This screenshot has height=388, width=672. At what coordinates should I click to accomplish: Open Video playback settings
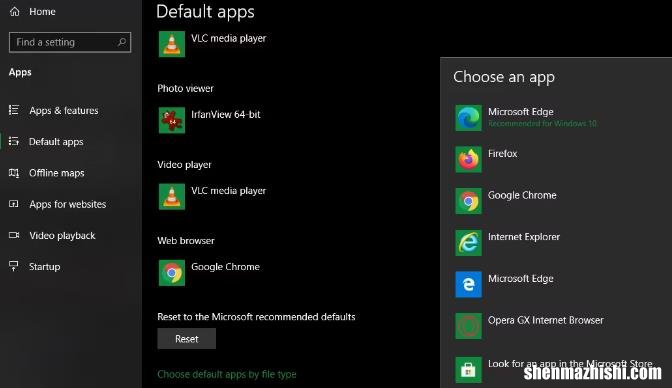click(x=62, y=236)
